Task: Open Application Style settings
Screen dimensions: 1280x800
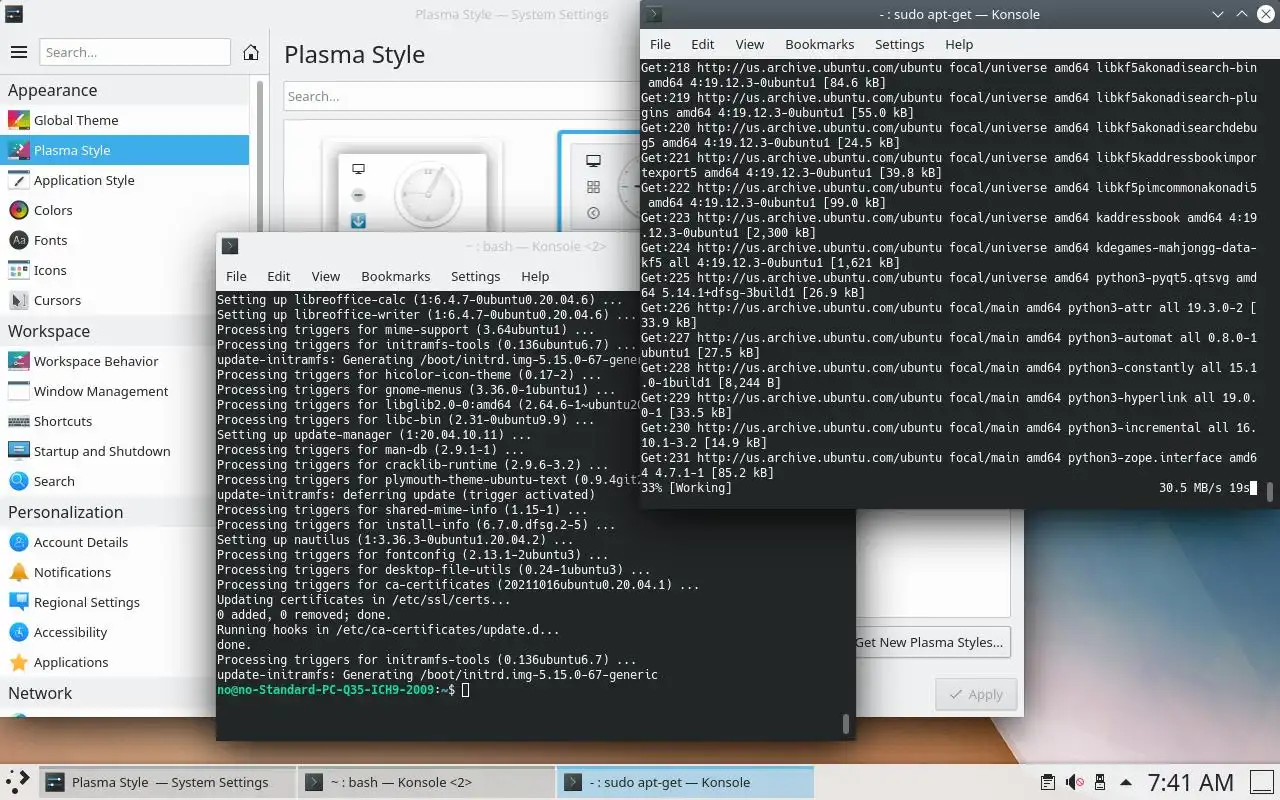Action: click(124, 180)
